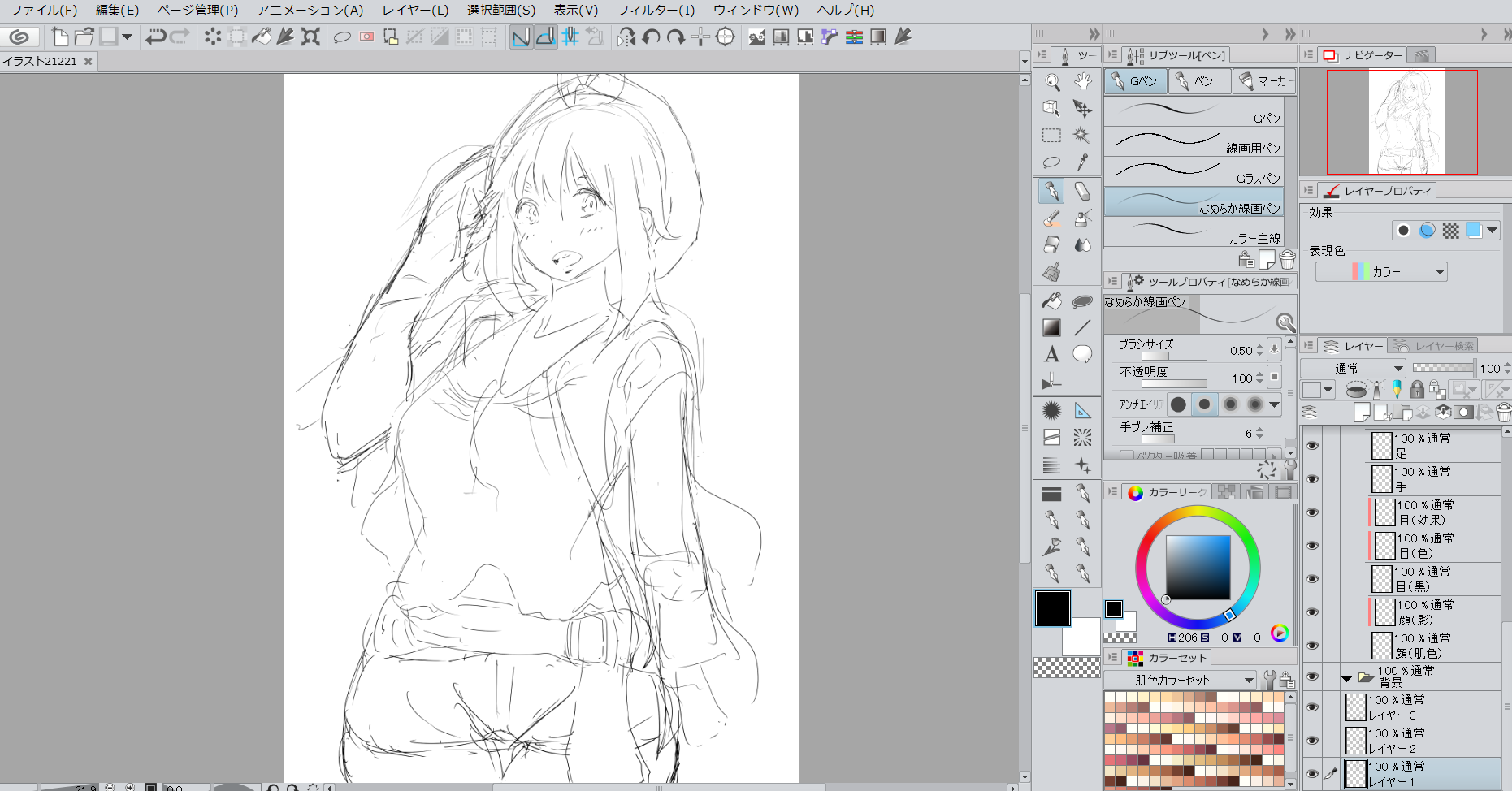Select the カラー主線 sub tool

[x=1193, y=231]
